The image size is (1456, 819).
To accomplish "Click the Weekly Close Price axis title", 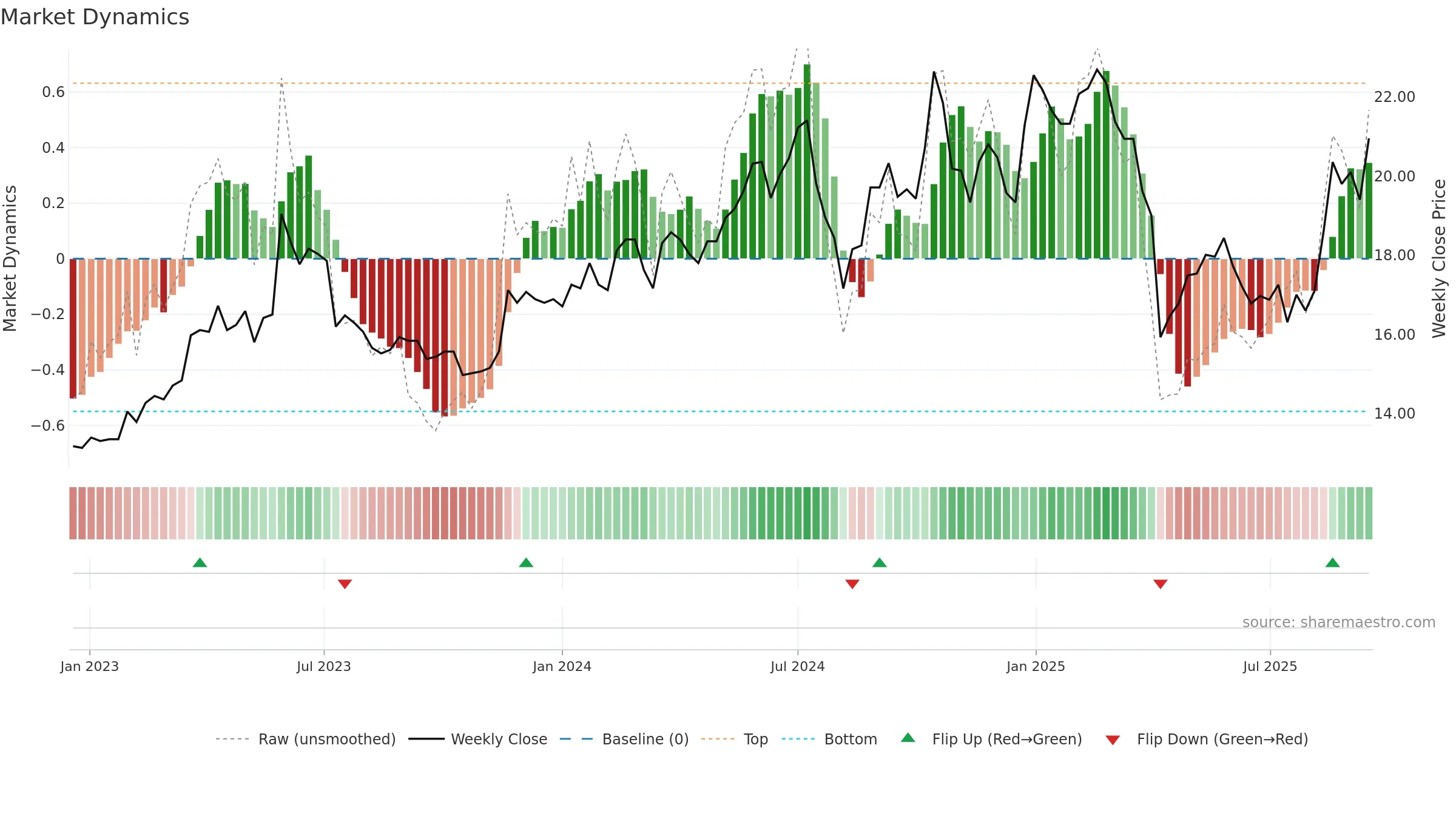I will (x=1440, y=258).
